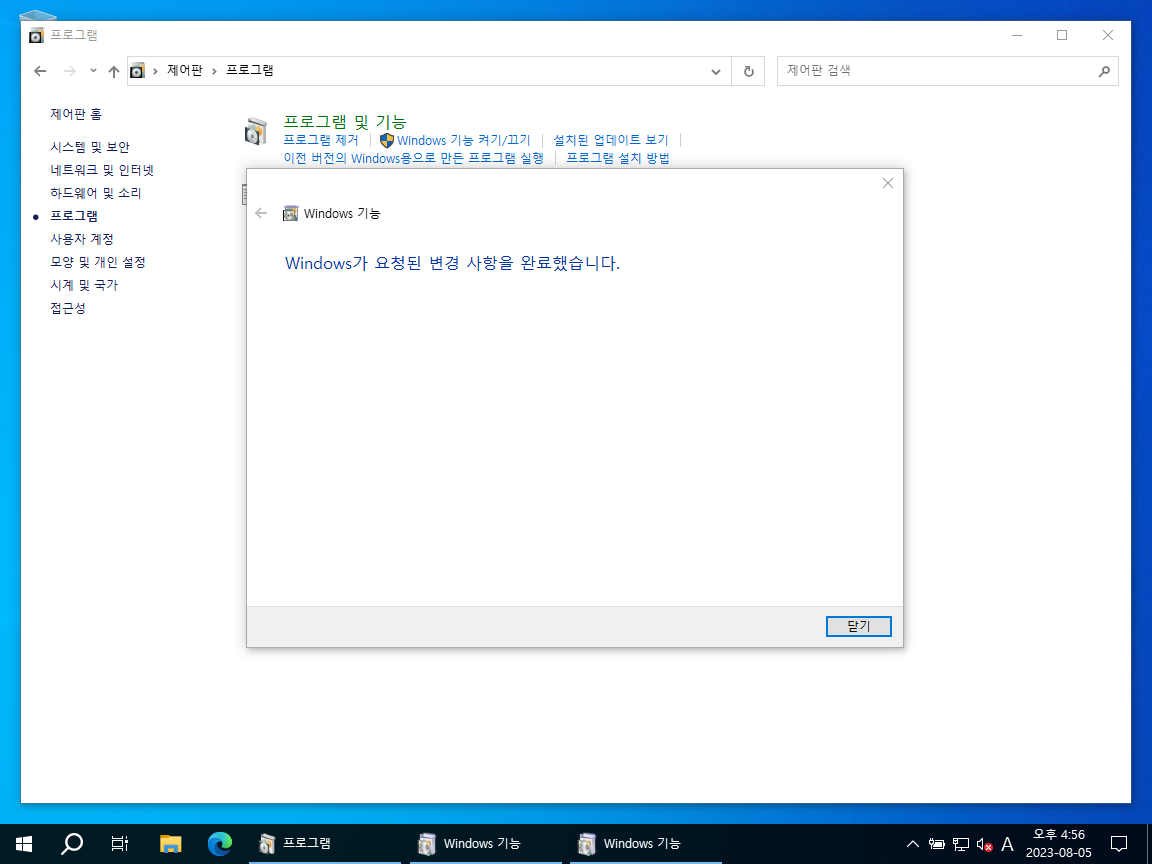The height and width of the screenshot is (864, 1152).
Task: Select 사용자 계정 in sidebar
Action: pos(82,239)
